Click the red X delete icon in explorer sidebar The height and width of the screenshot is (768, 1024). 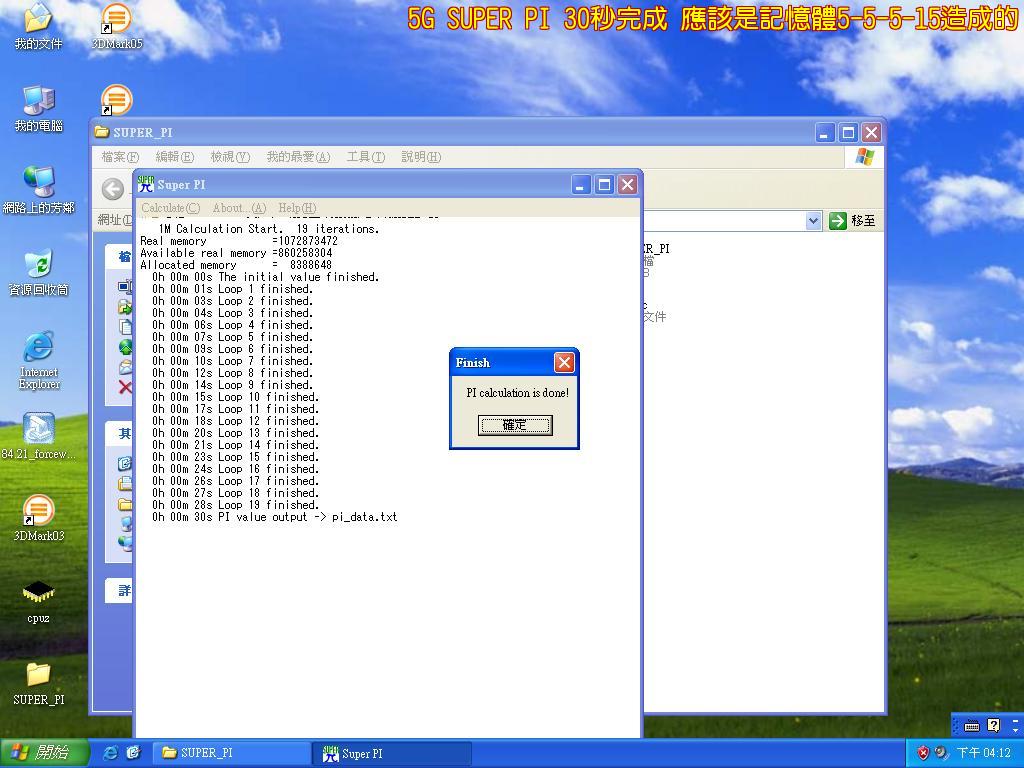coord(125,387)
